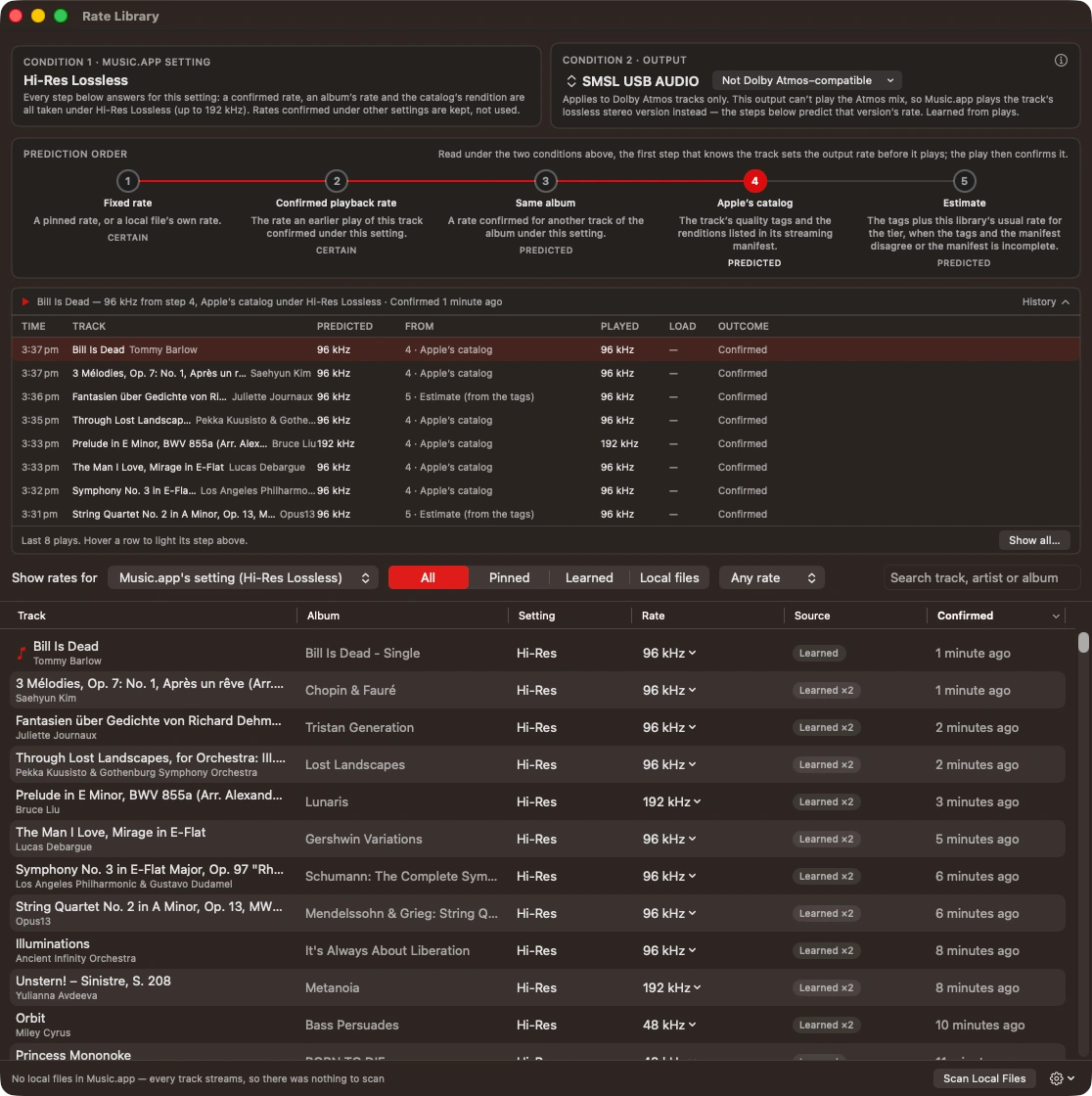Click the Chopin & Fauré album cell
The image size is (1092, 1096).
pos(350,690)
